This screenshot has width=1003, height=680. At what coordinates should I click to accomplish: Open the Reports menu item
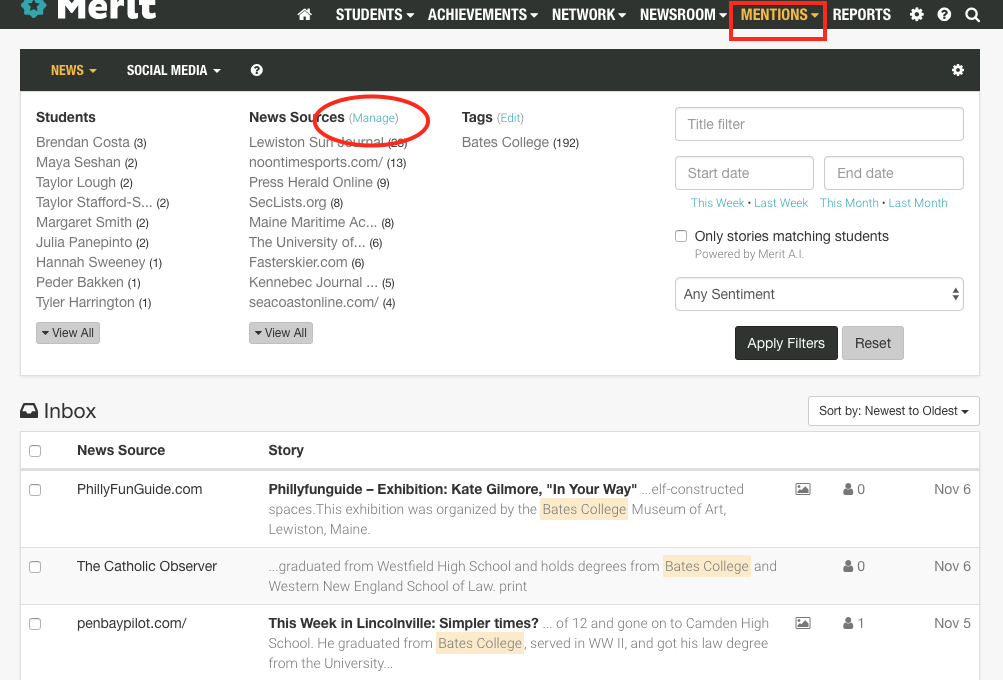(x=861, y=15)
